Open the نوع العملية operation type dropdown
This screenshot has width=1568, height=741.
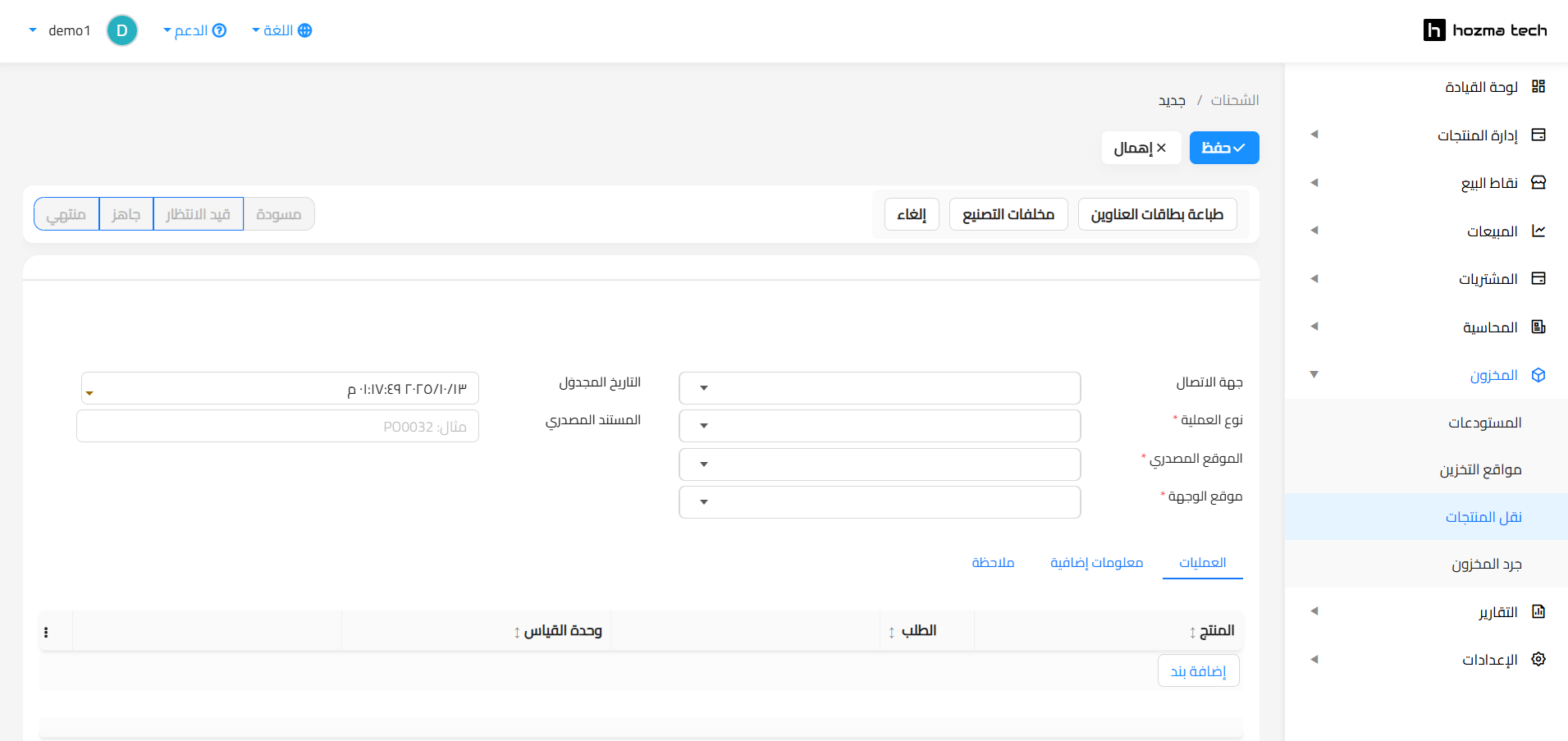tap(879, 426)
